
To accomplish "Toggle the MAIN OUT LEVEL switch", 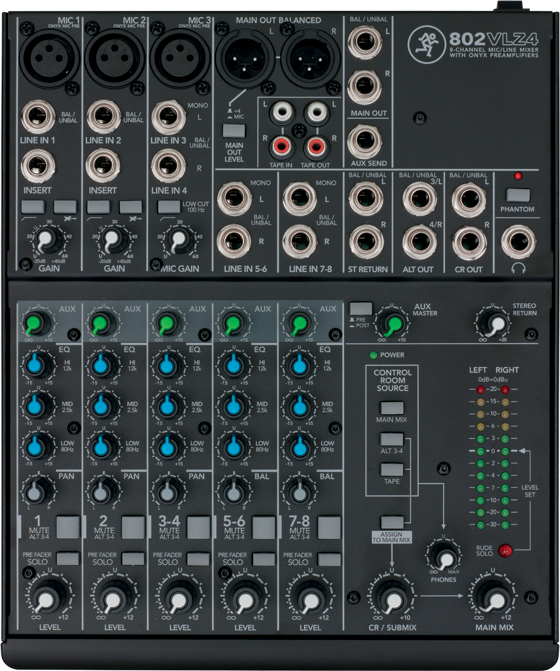I will click(x=234, y=131).
